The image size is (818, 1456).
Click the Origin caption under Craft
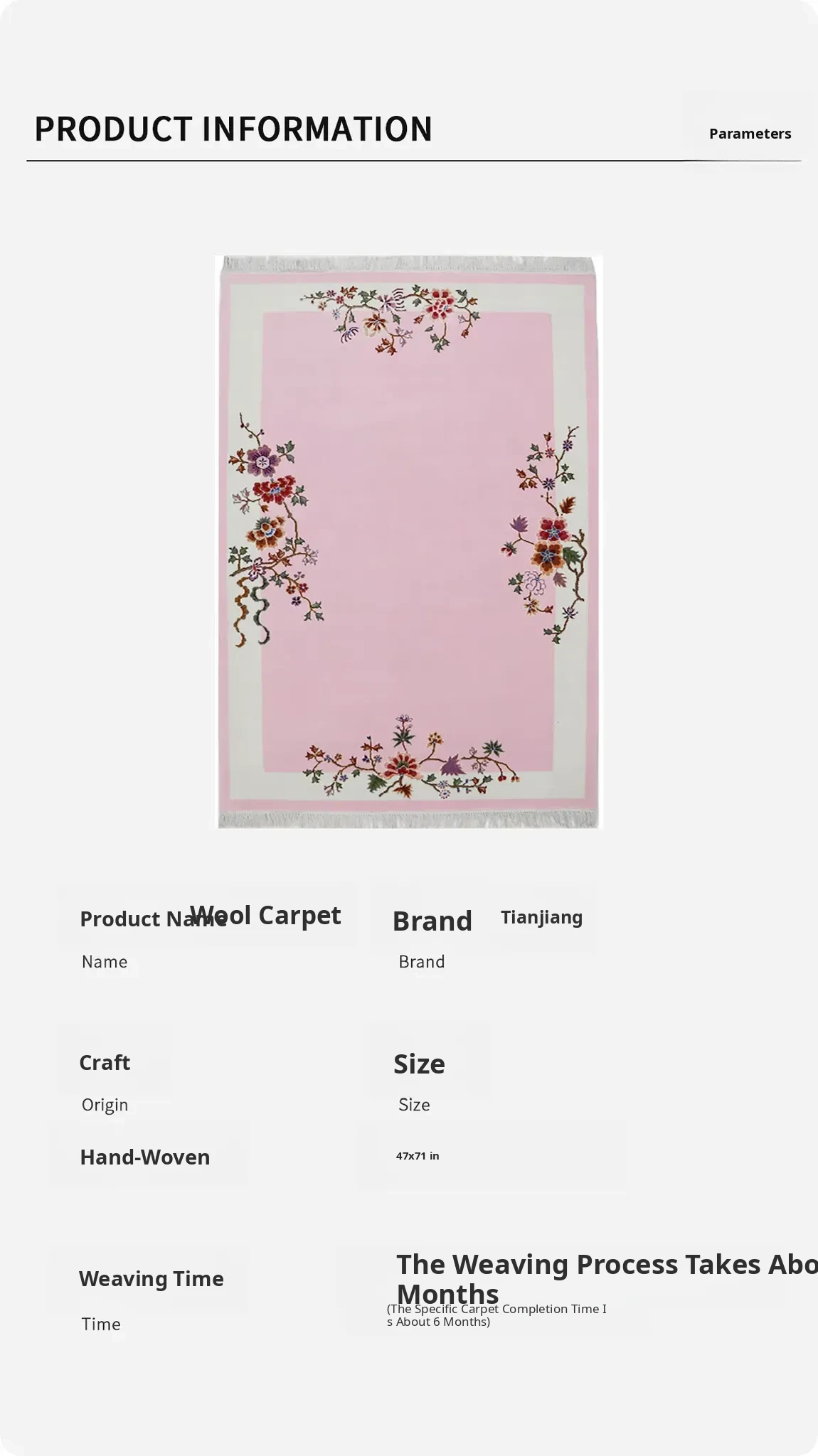click(105, 1105)
